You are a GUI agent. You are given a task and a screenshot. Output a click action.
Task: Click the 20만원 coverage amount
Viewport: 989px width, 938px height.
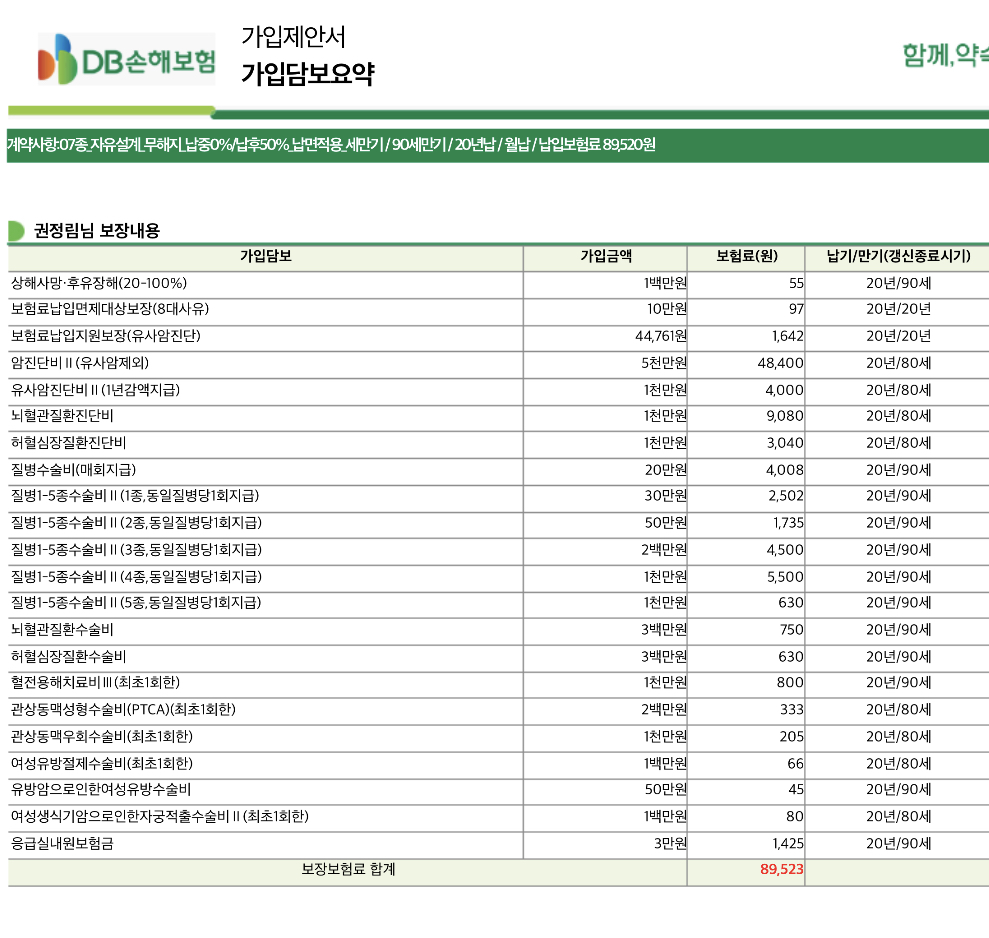[x=665, y=471]
